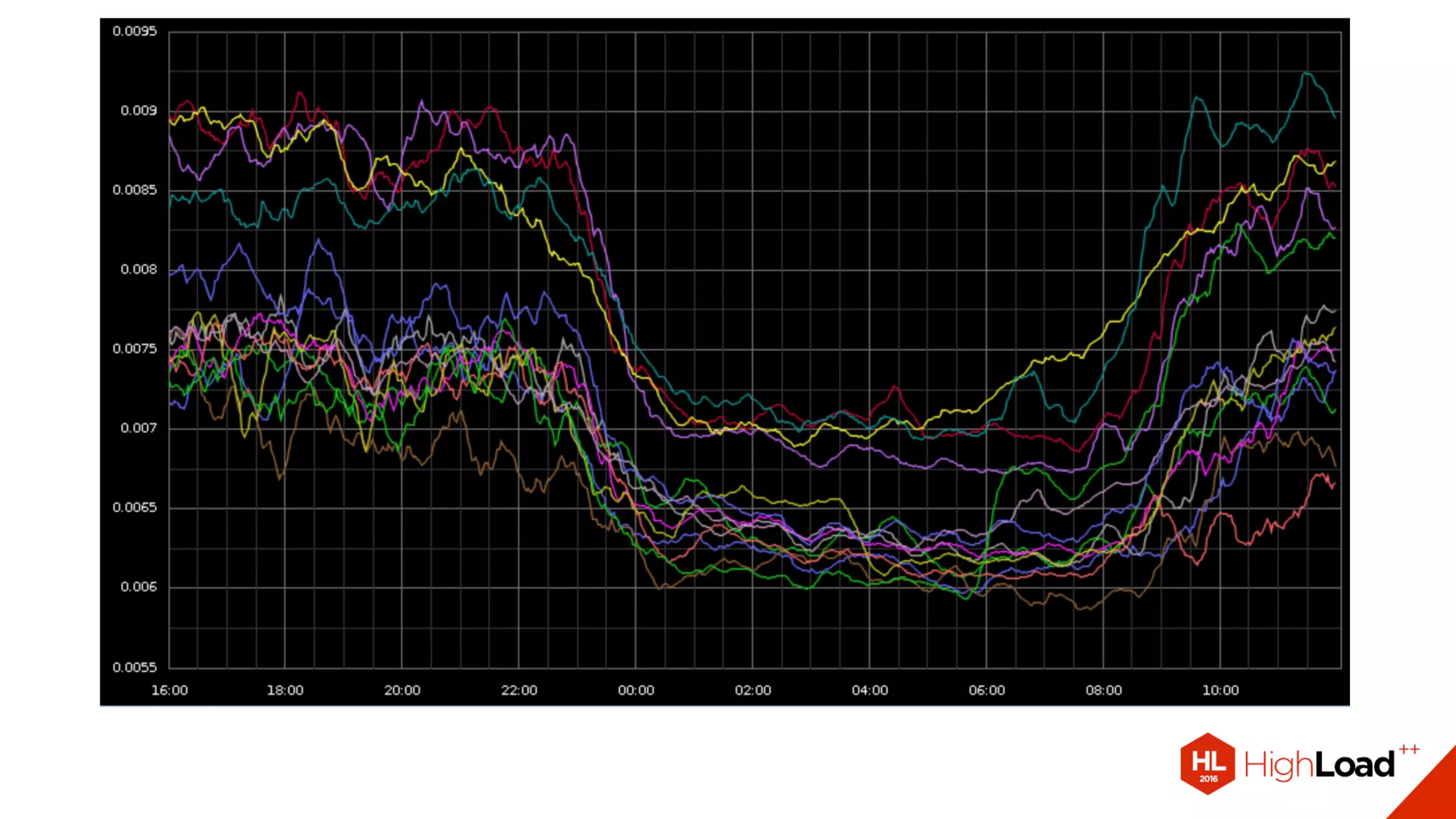
Task: Click the 0.0055 y-axis value label
Action: tap(134, 668)
